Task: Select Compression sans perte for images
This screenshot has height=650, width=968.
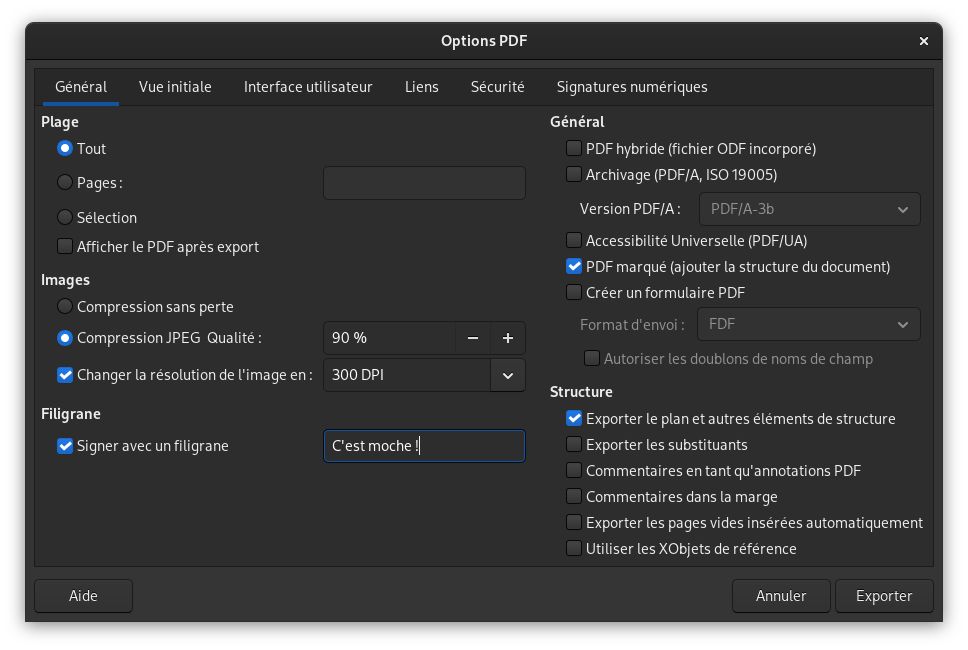Action: pos(65,307)
